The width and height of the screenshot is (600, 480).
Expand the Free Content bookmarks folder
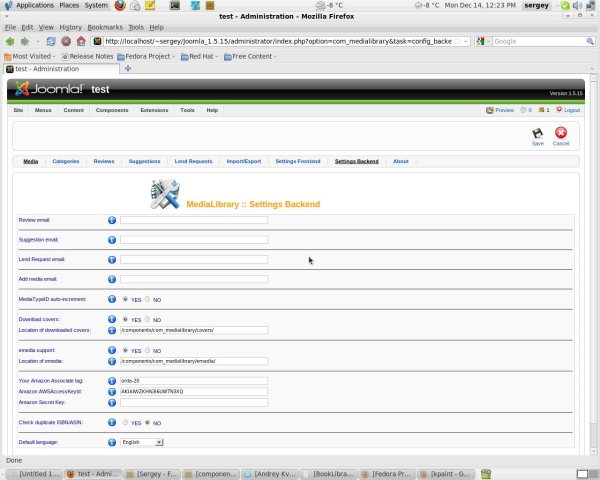[250, 57]
